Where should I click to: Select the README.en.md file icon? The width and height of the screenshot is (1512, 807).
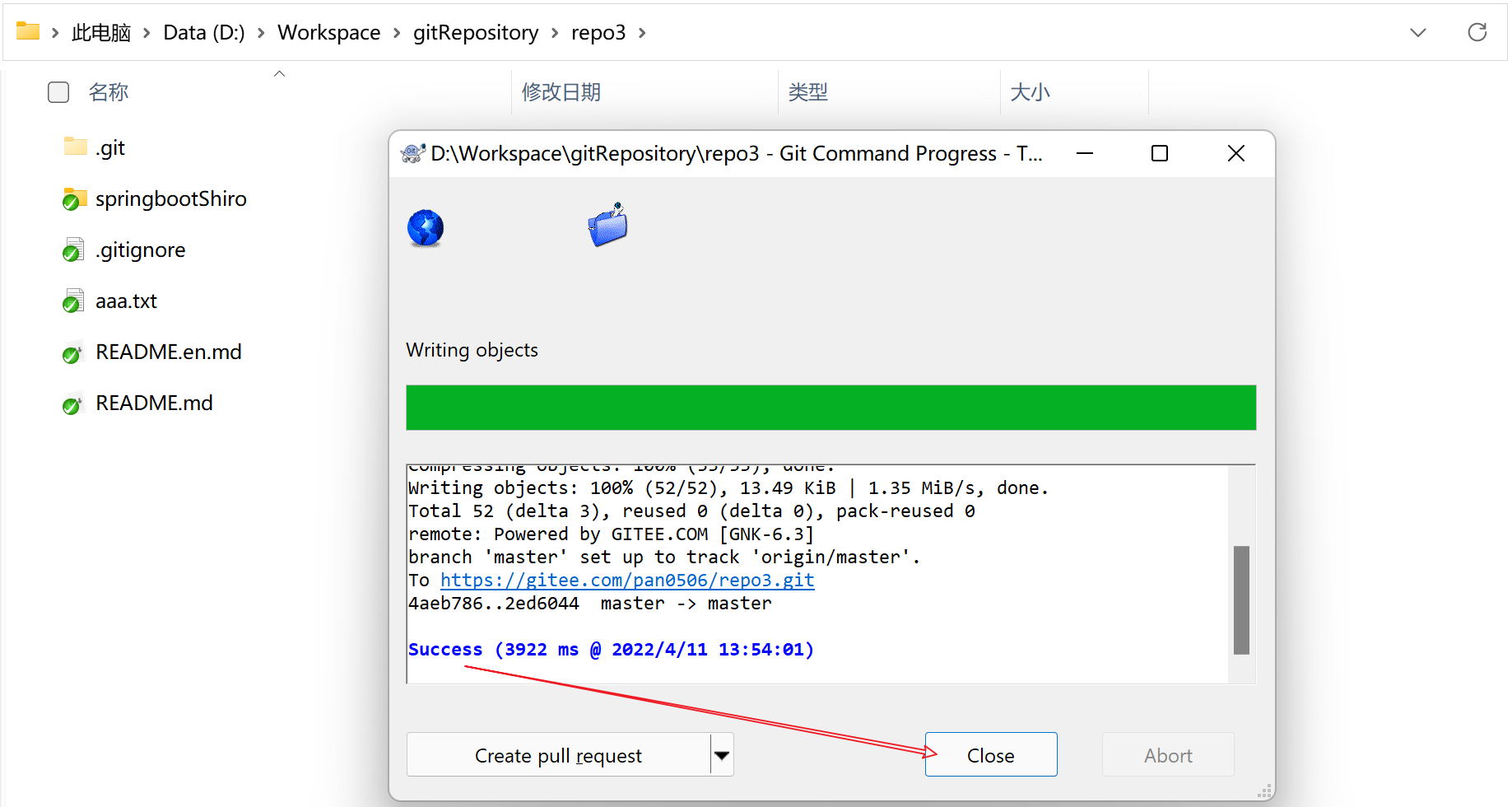[x=73, y=352]
